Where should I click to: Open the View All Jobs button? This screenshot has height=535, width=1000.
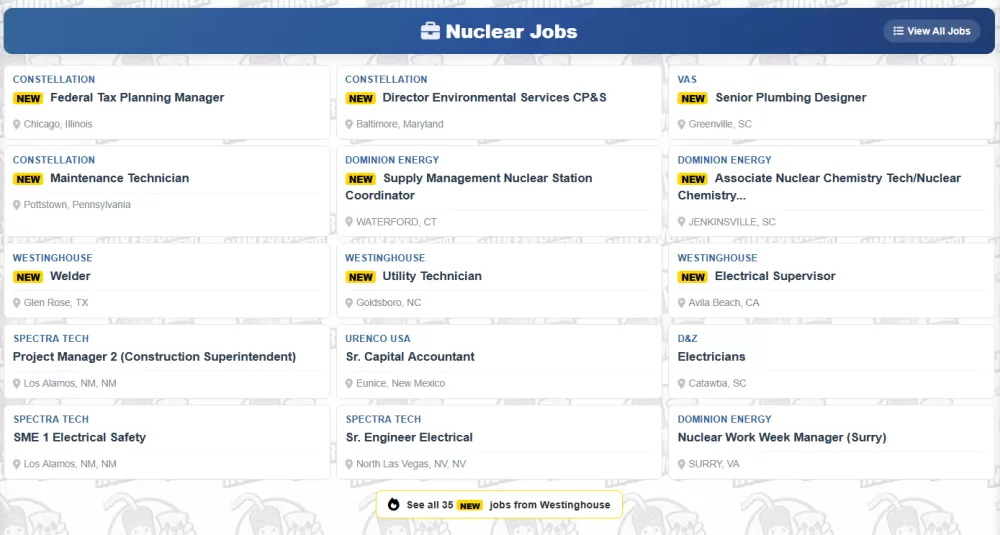[931, 31]
